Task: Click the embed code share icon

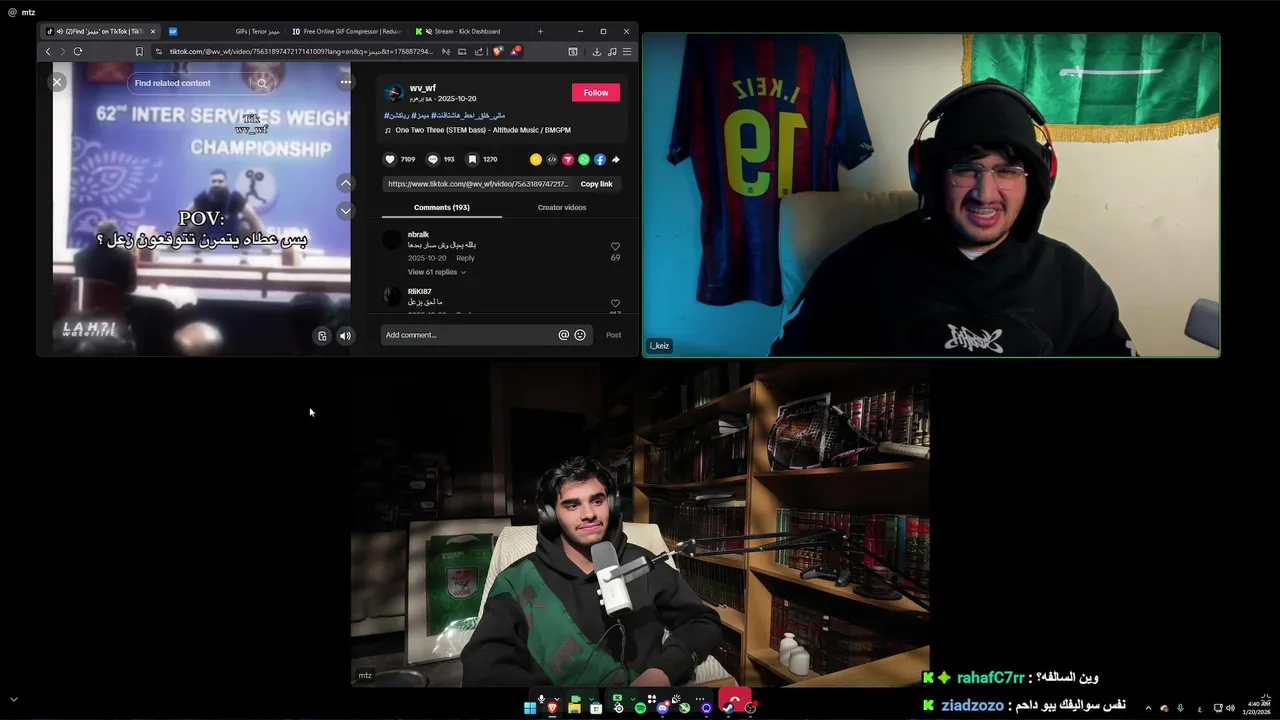Action: (551, 159)
